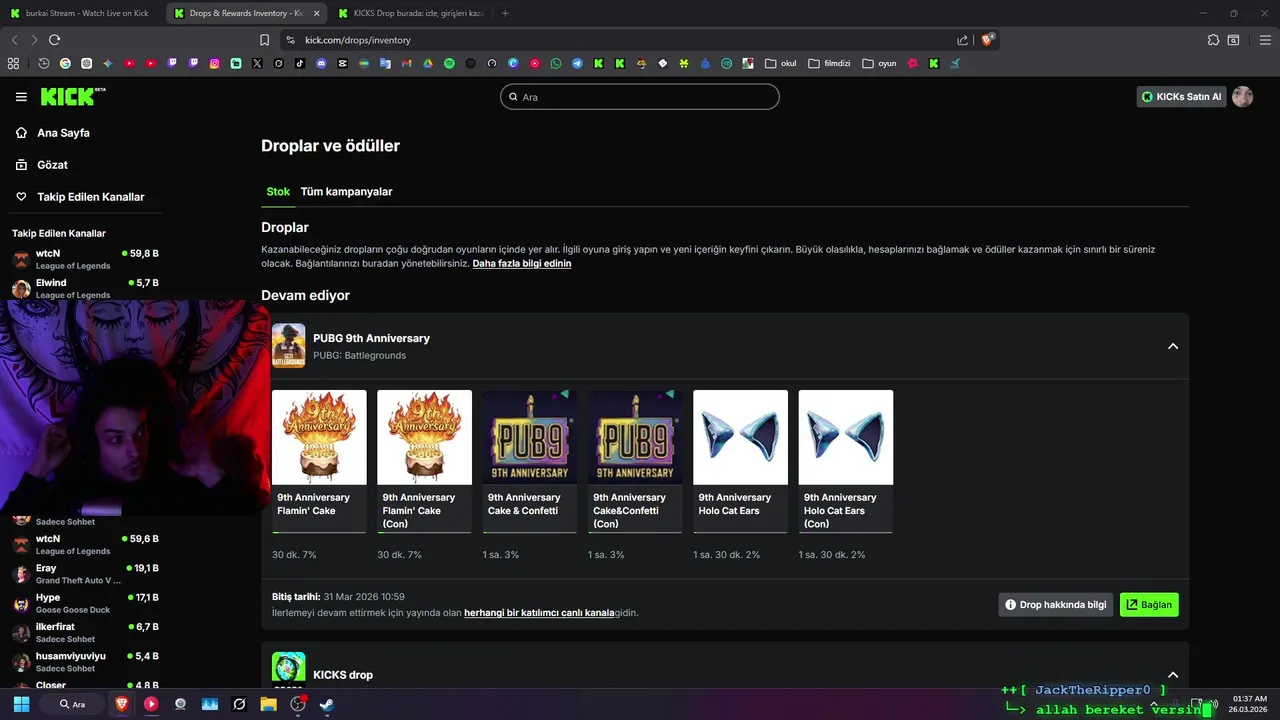Reload the page

coord(54,40)
